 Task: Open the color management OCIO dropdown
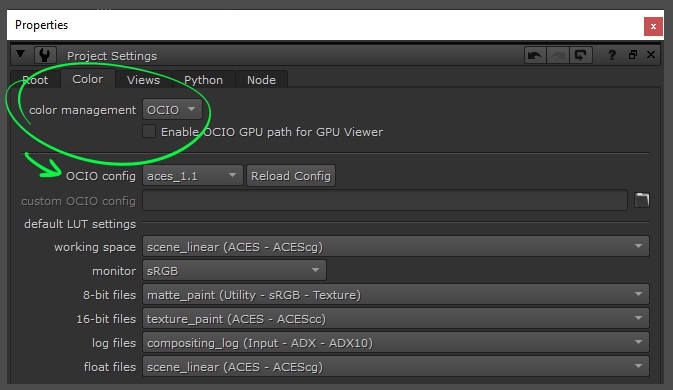coord(172,110)
